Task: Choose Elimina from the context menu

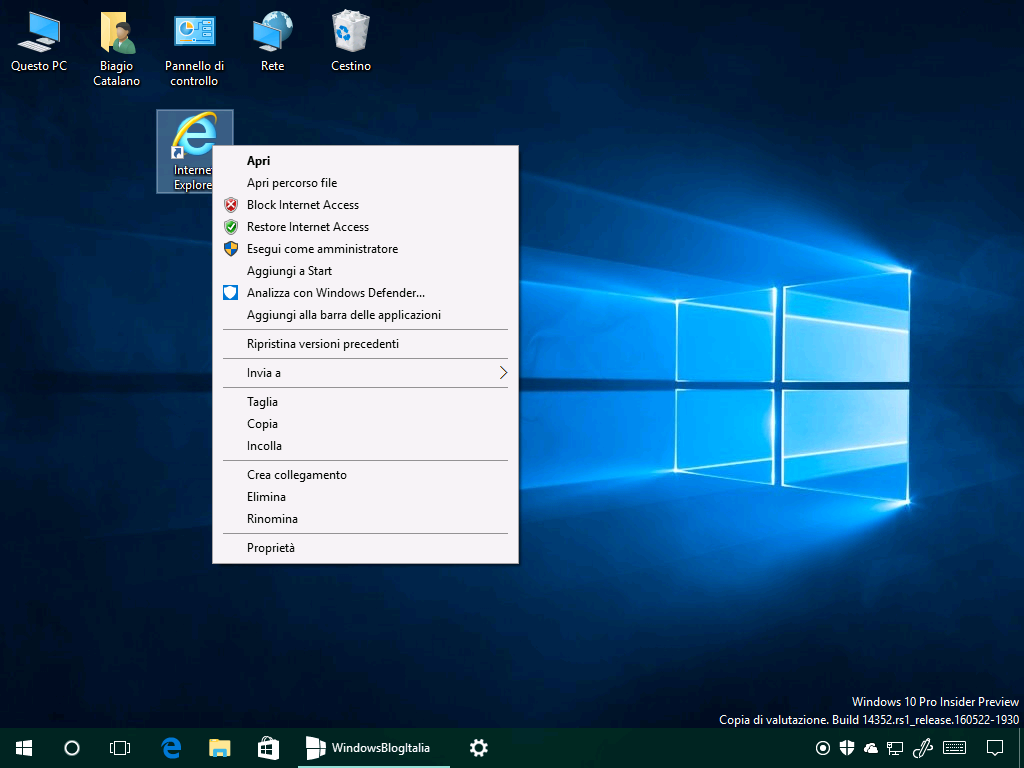Action: click(366, 497)
